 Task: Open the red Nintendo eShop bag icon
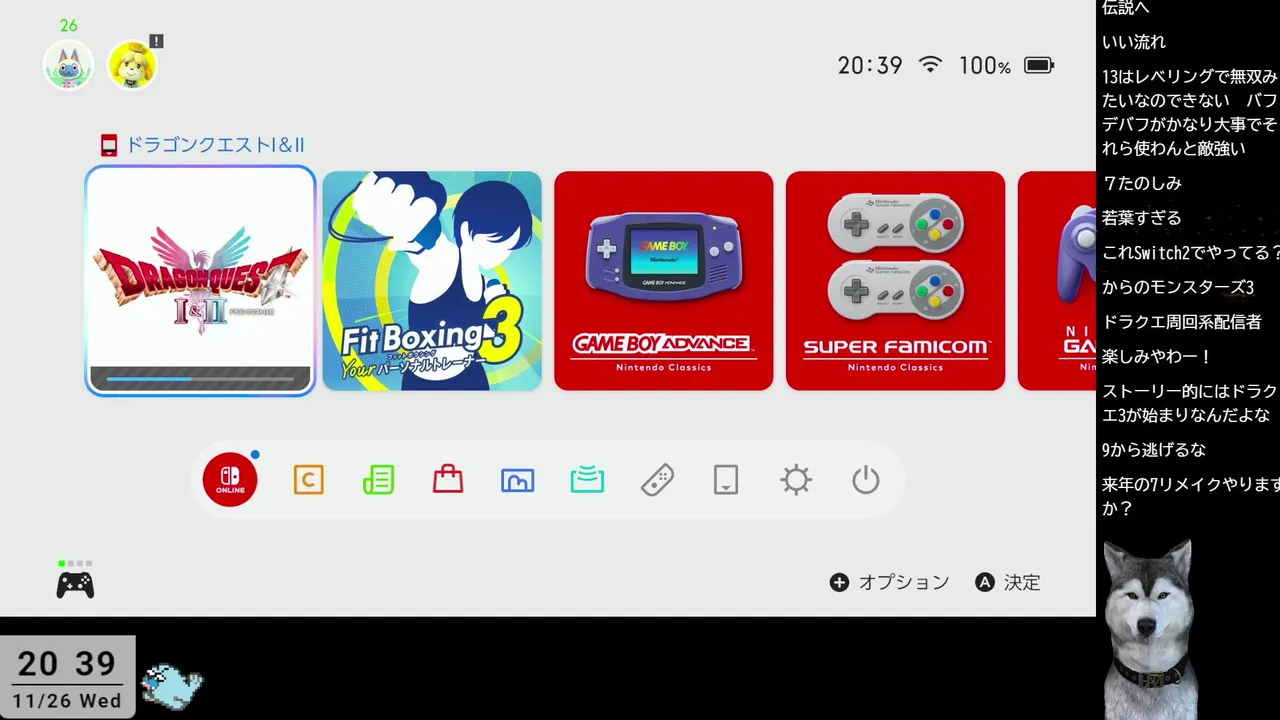[448, 480]
